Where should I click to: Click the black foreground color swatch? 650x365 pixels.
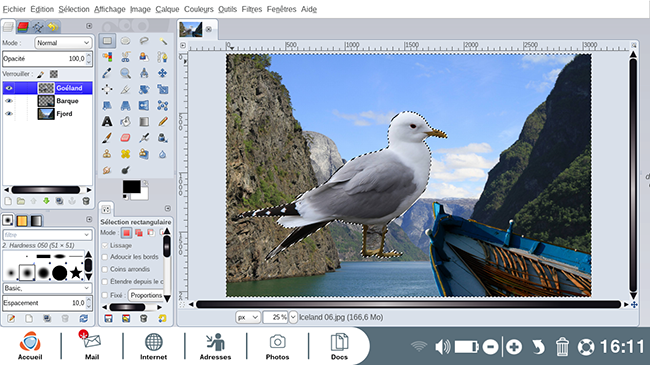131,187
